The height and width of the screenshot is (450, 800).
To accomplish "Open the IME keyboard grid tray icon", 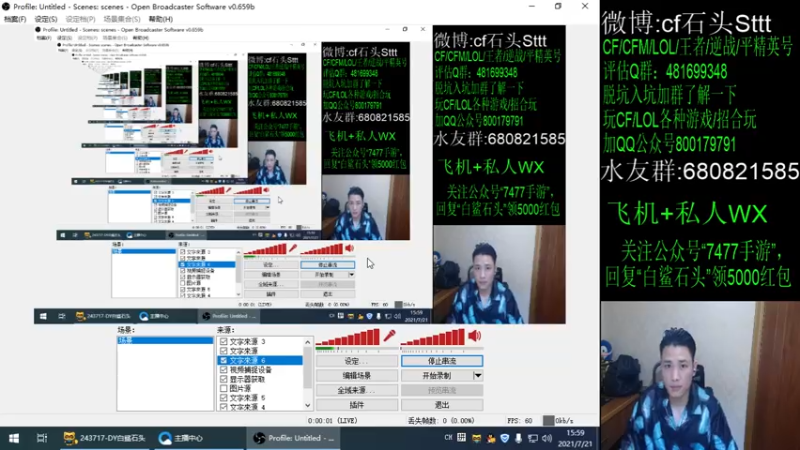I will point(462,438).
